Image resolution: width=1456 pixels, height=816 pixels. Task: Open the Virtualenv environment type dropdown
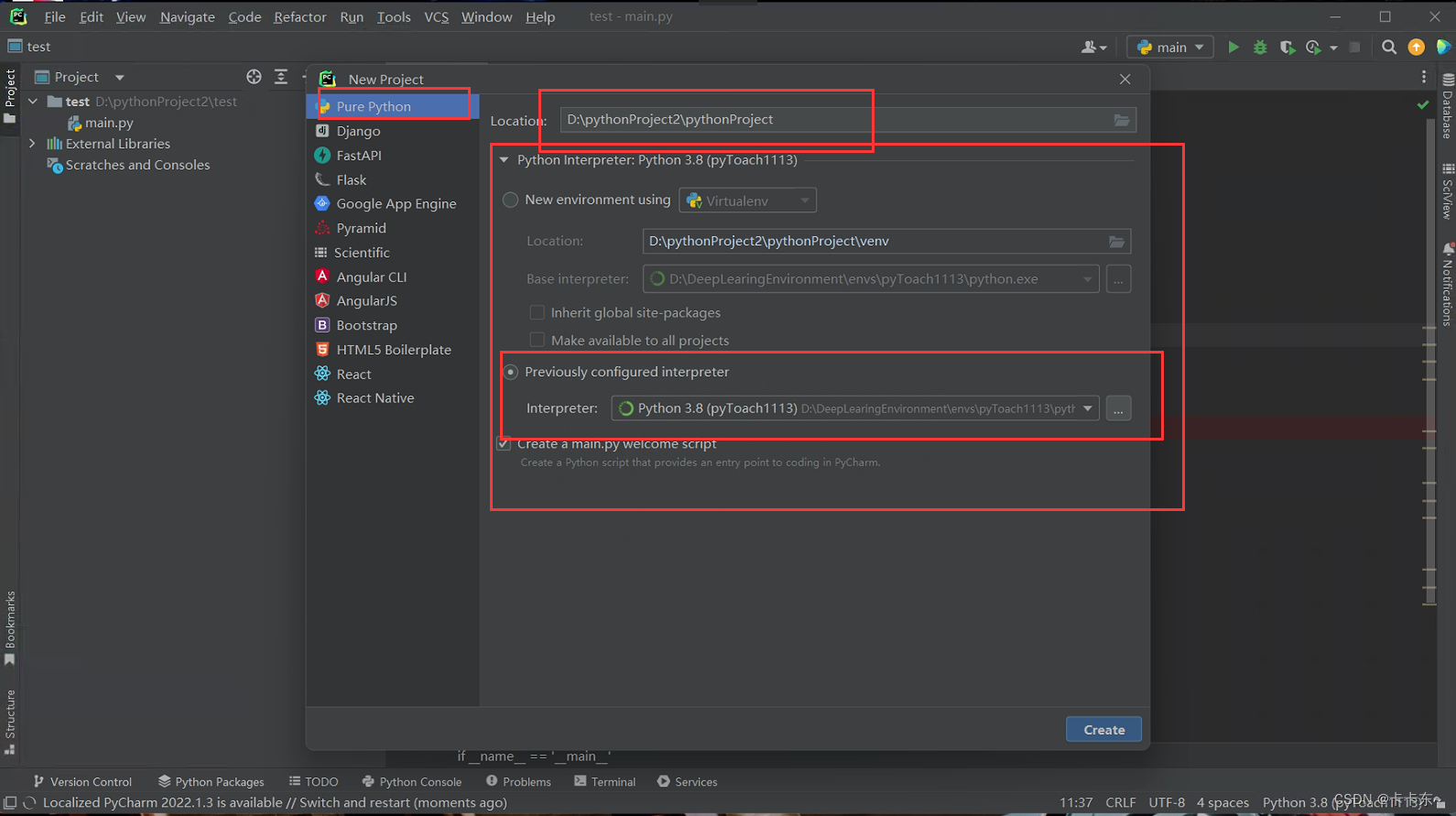747,201
